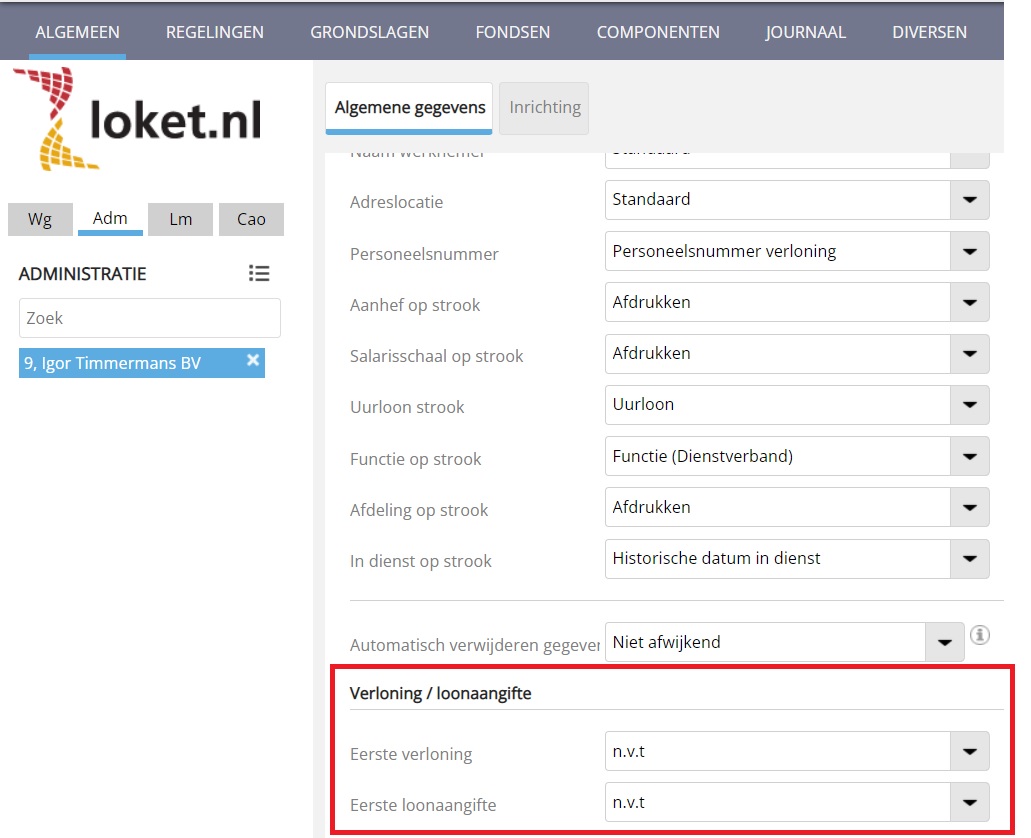
Task: Click the Wg level button
Action: [x=40, y=219]
